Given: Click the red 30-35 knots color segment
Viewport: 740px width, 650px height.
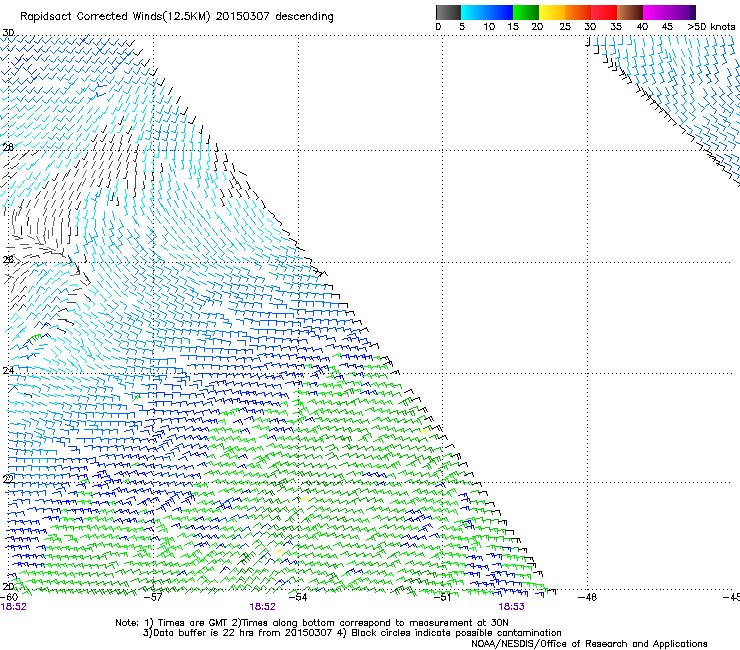Looking at the screenshot, I should pyautogui.click(x=604, y=12).
